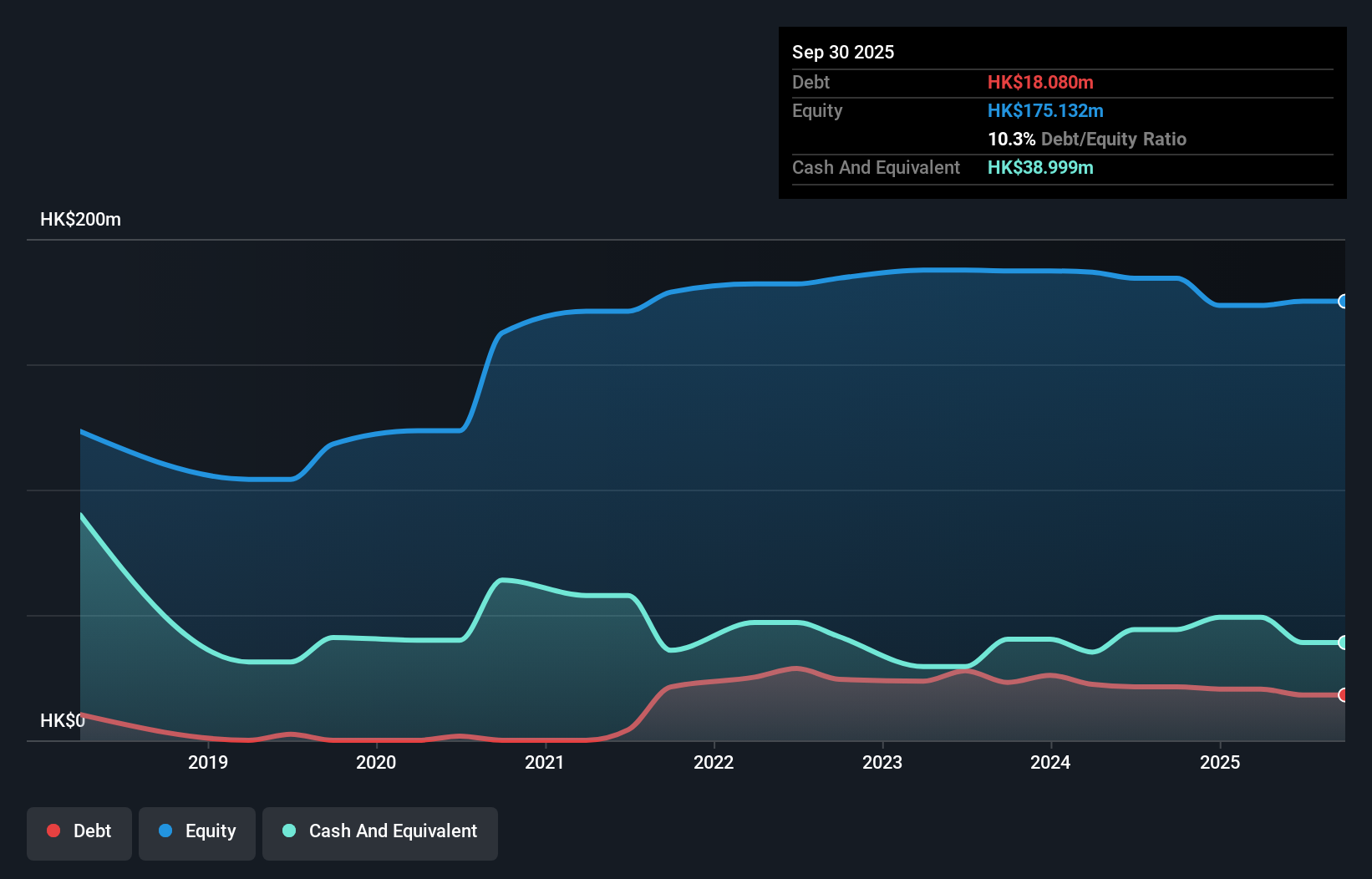The image size is (1372, 879).
Task: Select the Equity endpoint marker on chart
Action: coord(1343,302)
